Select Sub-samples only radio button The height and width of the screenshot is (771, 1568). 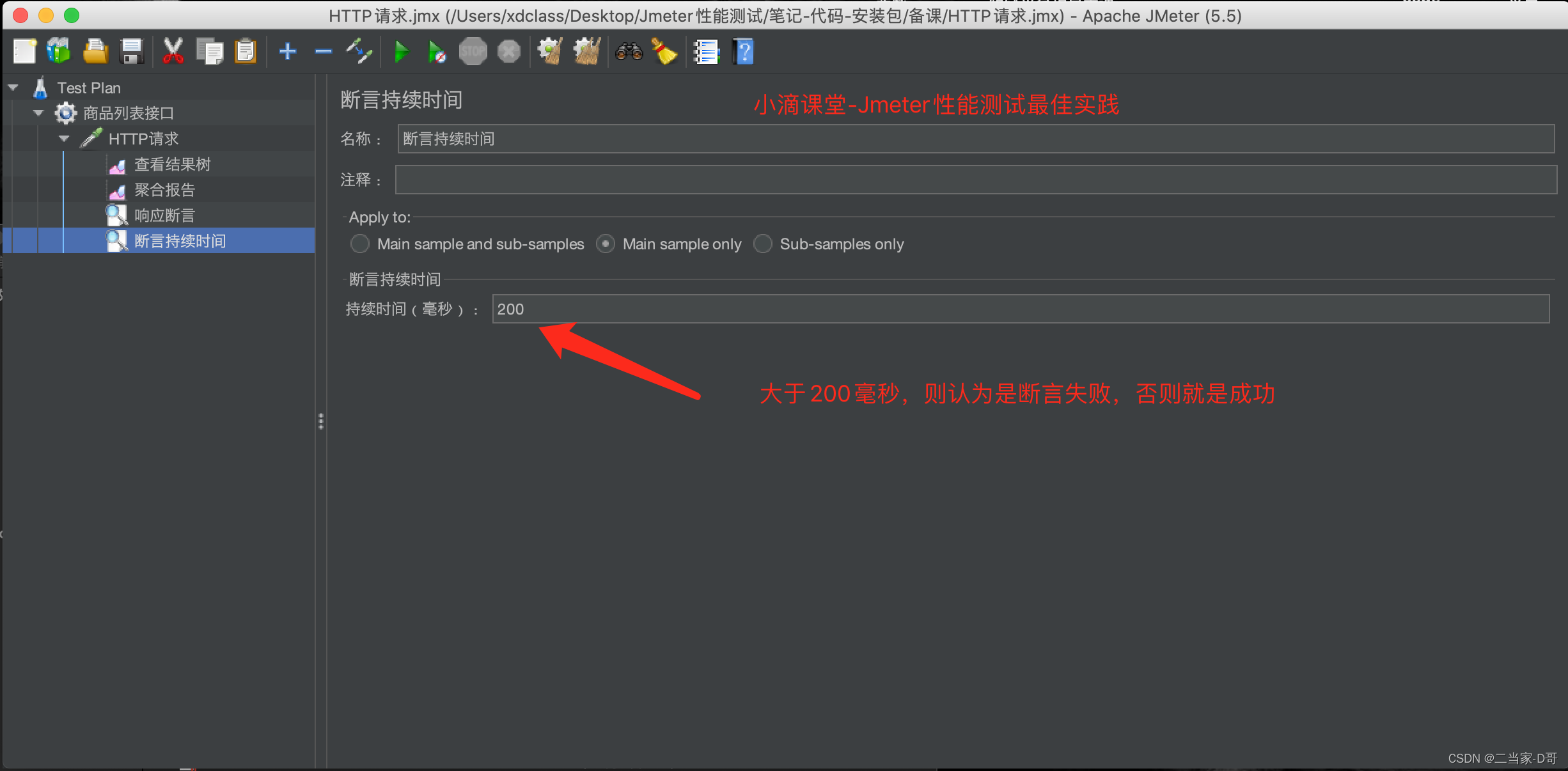[x=762, y=245]
